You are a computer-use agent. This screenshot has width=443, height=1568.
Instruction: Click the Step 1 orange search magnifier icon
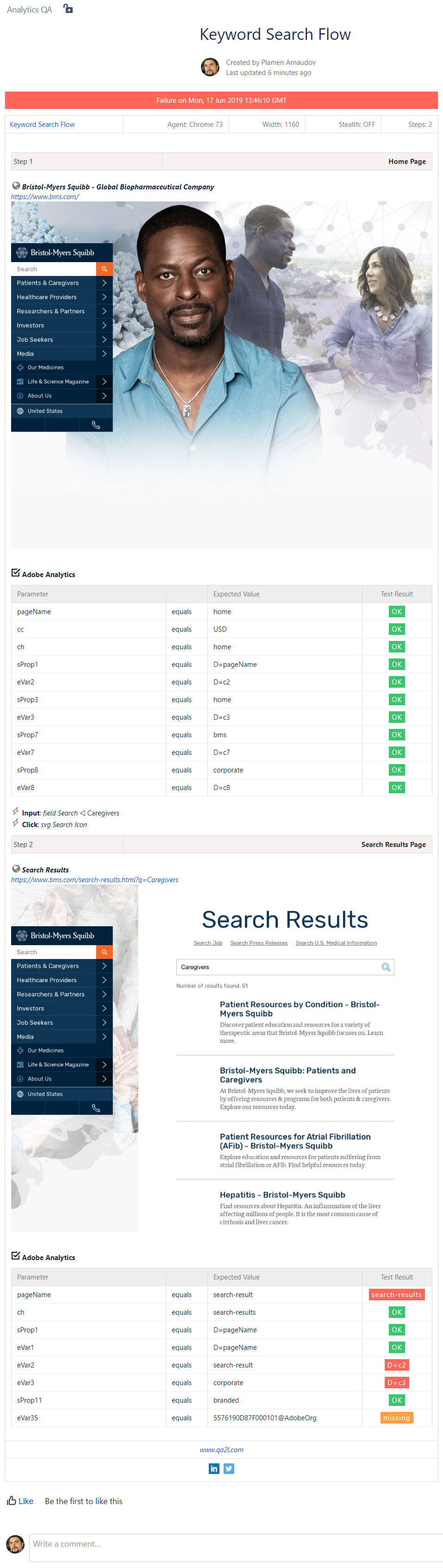(105, 269)
